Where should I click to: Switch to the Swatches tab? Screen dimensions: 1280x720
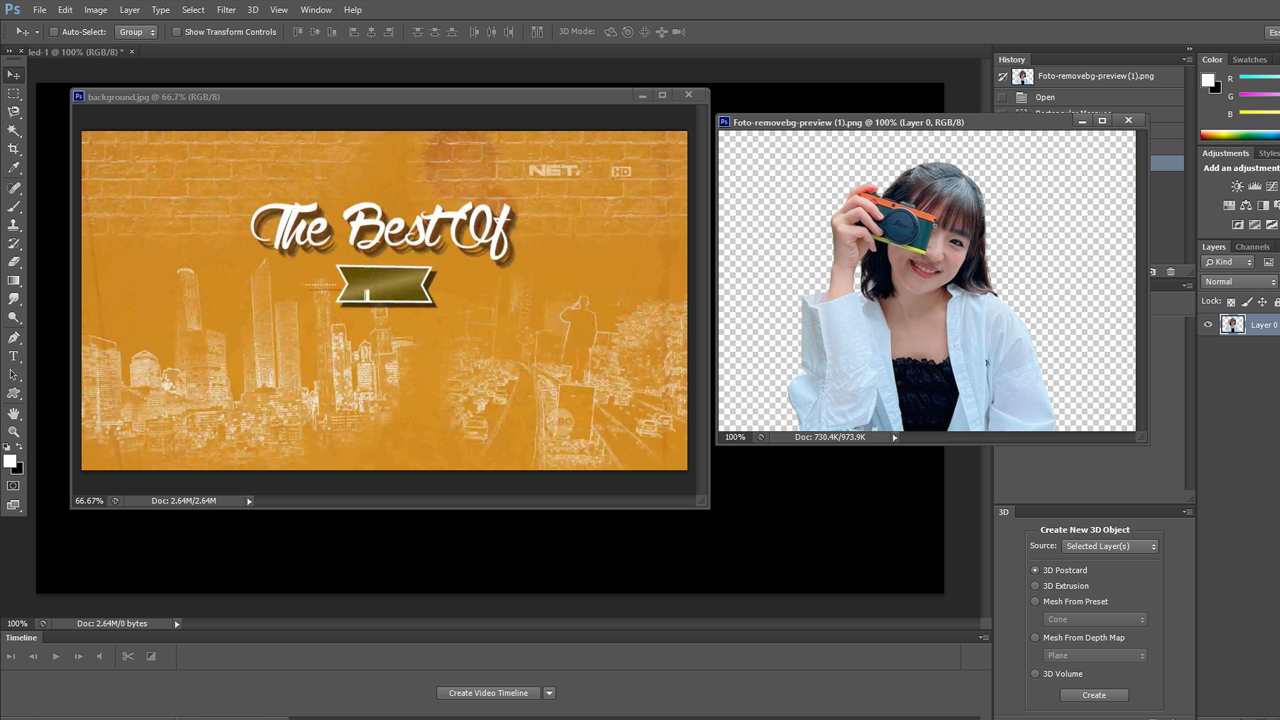point(1250,59)
